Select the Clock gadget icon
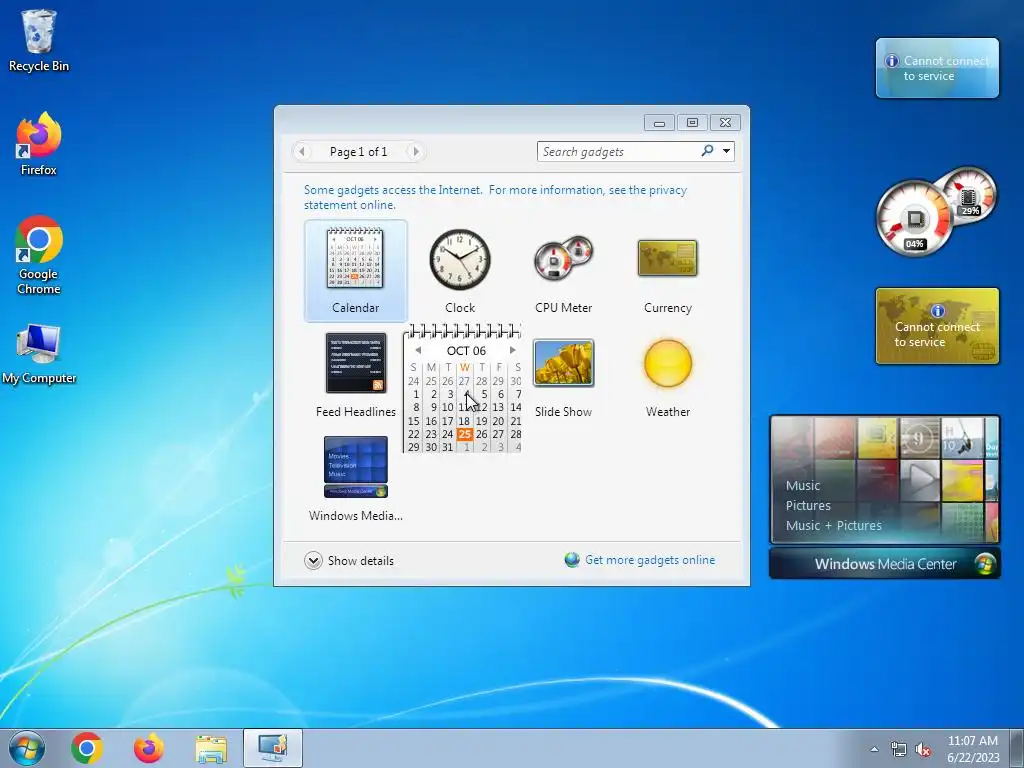Screen dimensions: 1024x768 pos(460,259)
